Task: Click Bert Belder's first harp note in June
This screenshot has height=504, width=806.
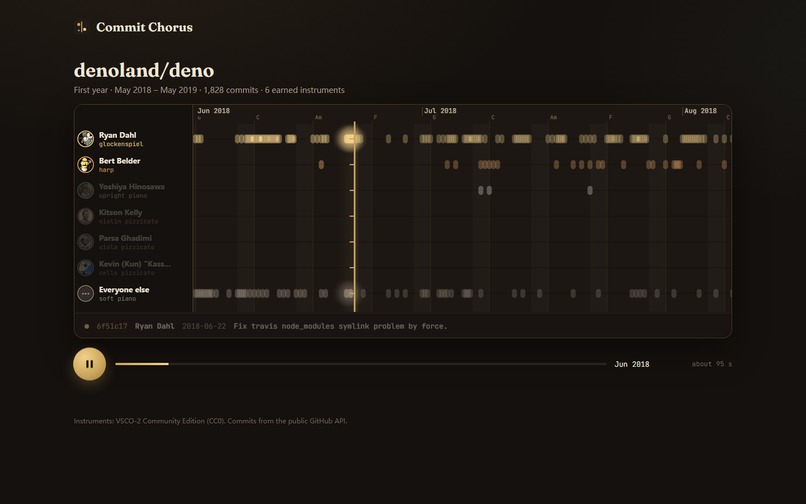Action: click(321, 165)
